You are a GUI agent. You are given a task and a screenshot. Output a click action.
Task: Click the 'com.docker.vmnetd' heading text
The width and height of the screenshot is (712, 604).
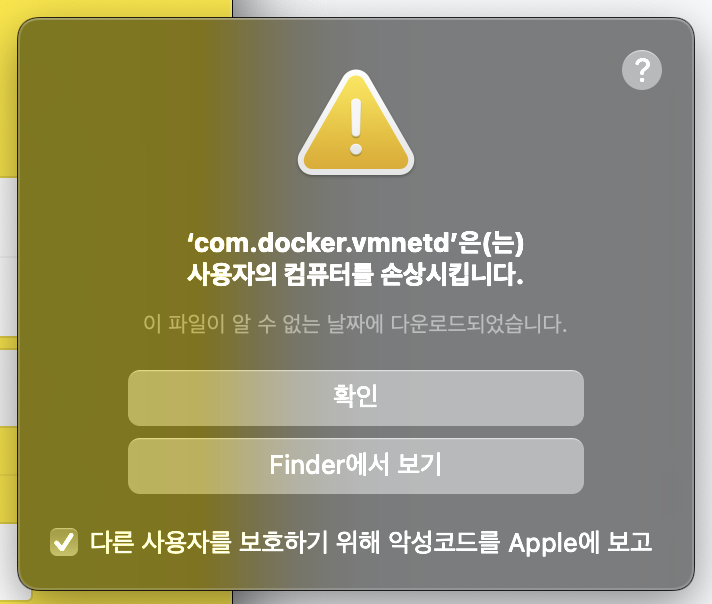[322, 243]
